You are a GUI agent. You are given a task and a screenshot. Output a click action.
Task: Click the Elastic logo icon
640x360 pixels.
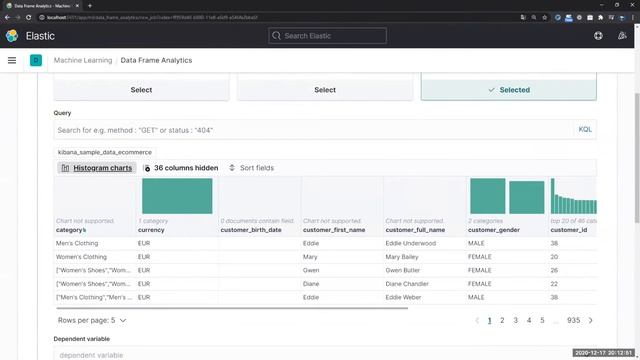tap(12, 36)
